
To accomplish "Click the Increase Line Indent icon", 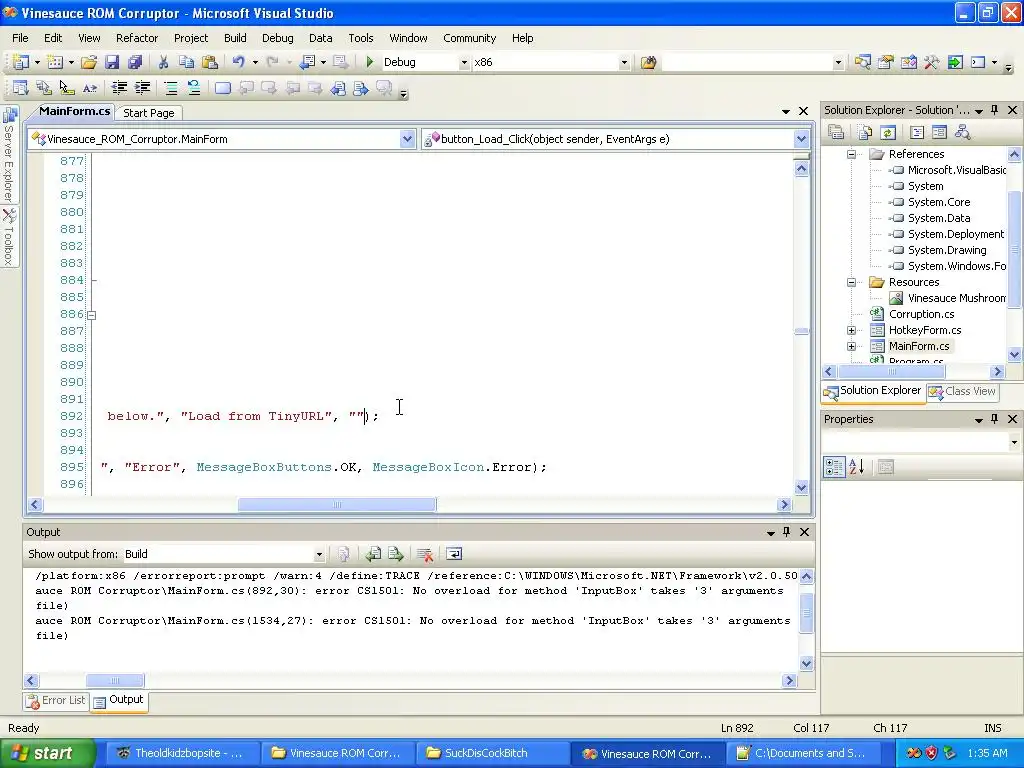I will [142, 88].
